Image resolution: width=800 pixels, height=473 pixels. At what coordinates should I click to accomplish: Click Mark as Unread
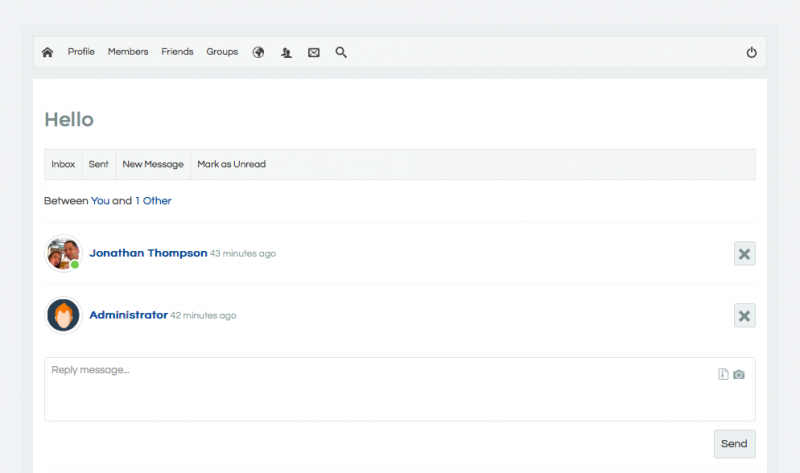click(231, 164)
